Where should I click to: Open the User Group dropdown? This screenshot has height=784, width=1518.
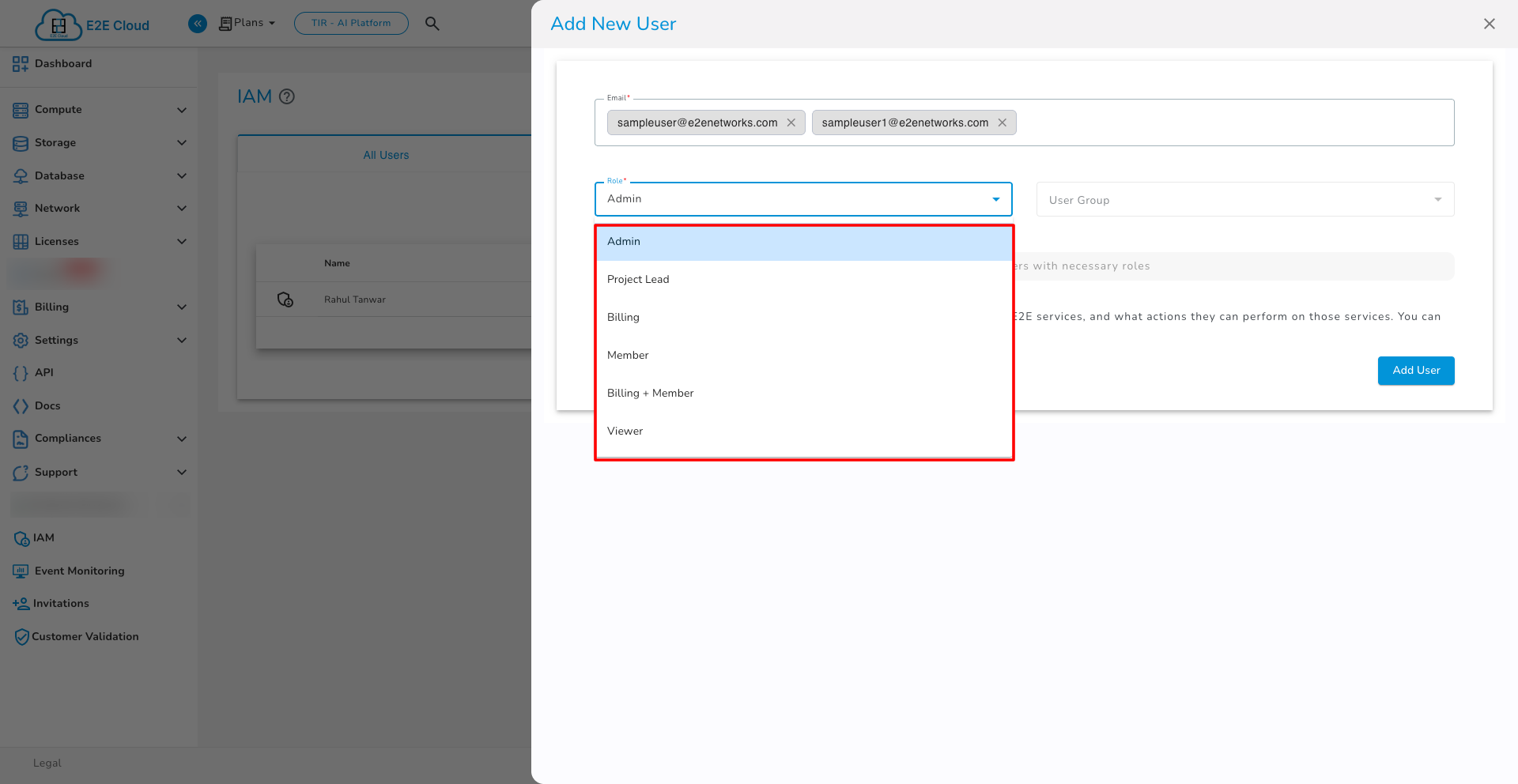tap(1244, 200)
